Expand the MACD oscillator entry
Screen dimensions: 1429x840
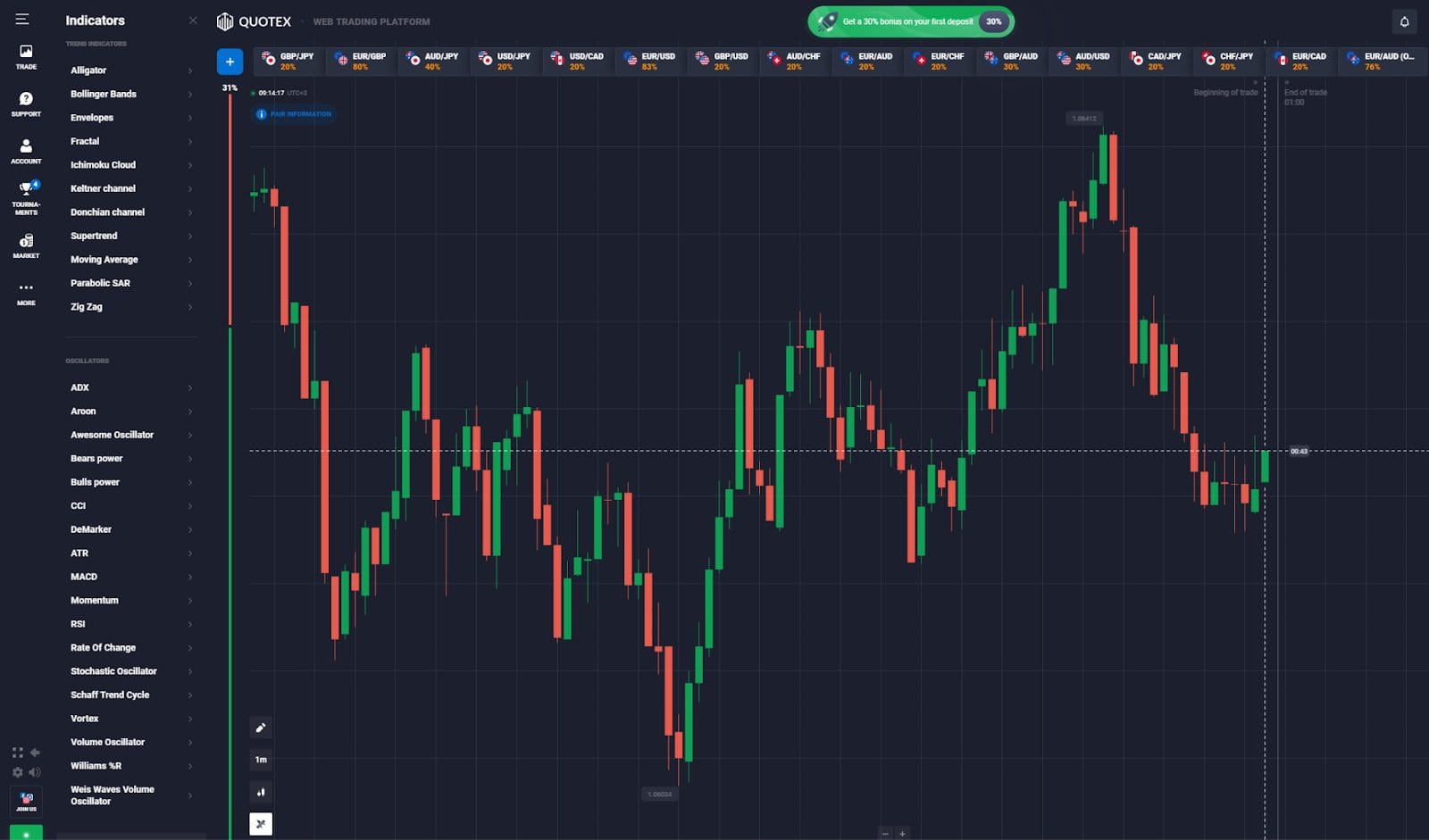click(131, 577)
